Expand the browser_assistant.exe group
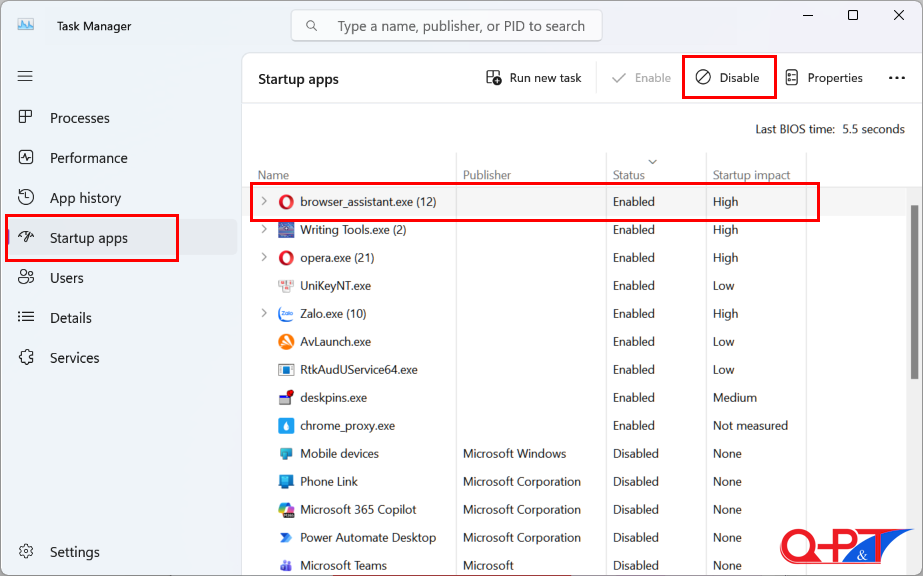 (x=264, y=202)
